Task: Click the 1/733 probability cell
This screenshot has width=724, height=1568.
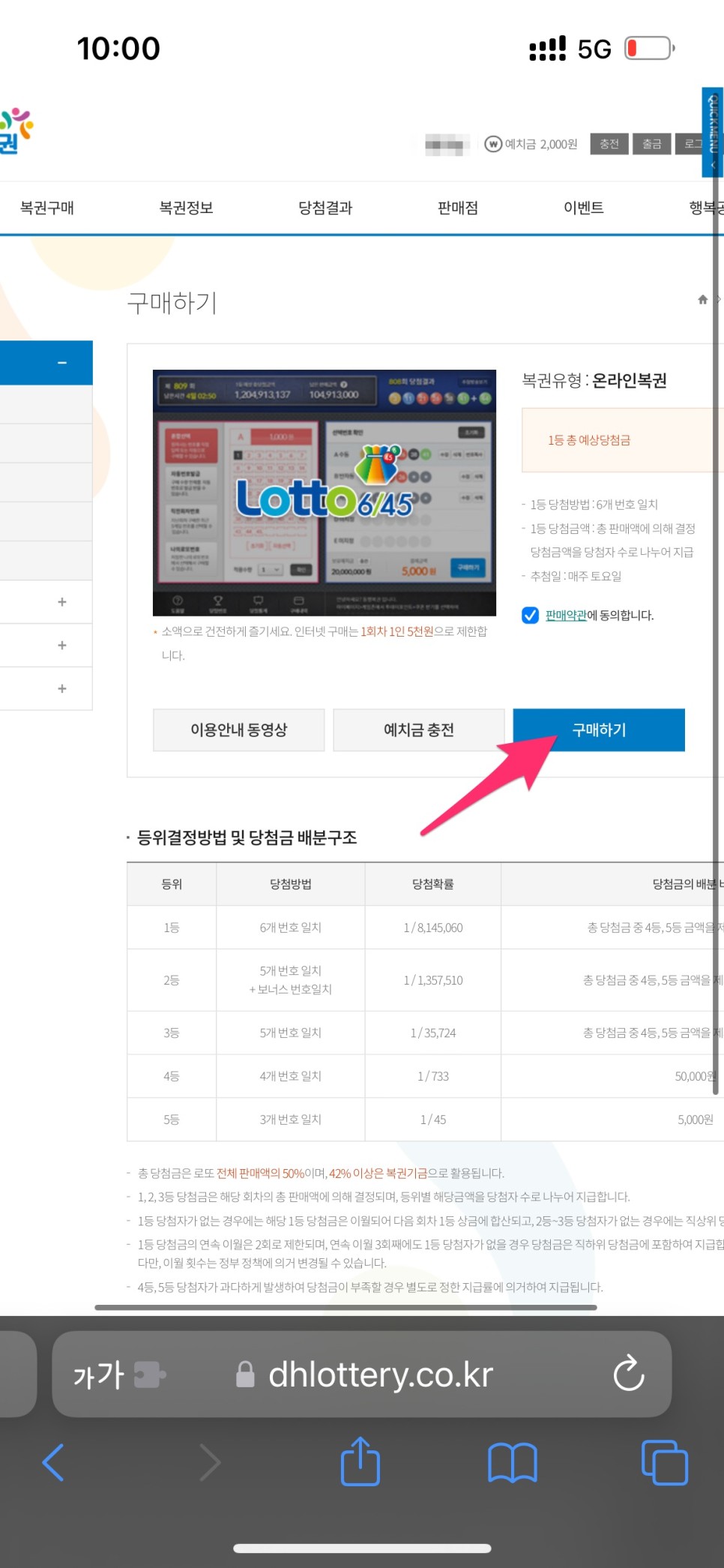Action: 433,1076
